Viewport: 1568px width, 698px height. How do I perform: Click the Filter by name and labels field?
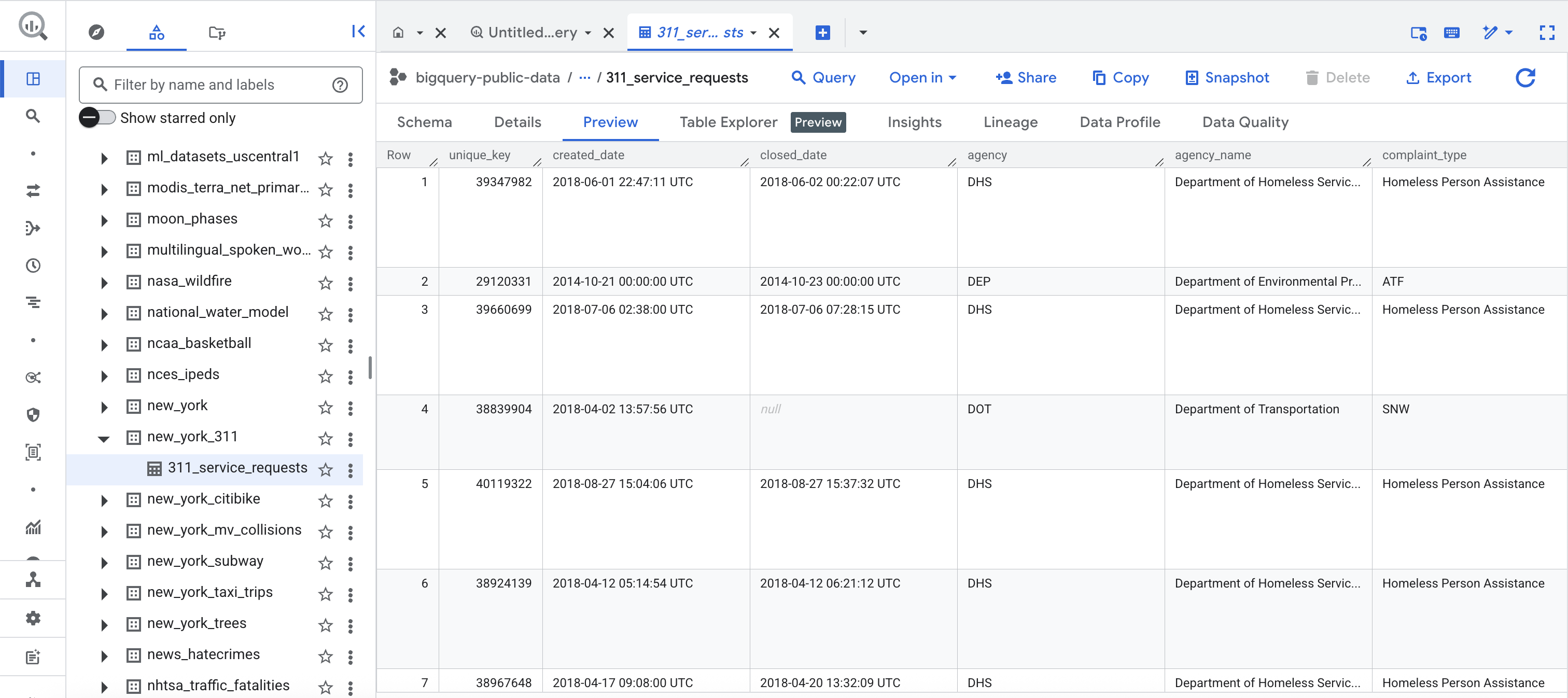[220, 85]
